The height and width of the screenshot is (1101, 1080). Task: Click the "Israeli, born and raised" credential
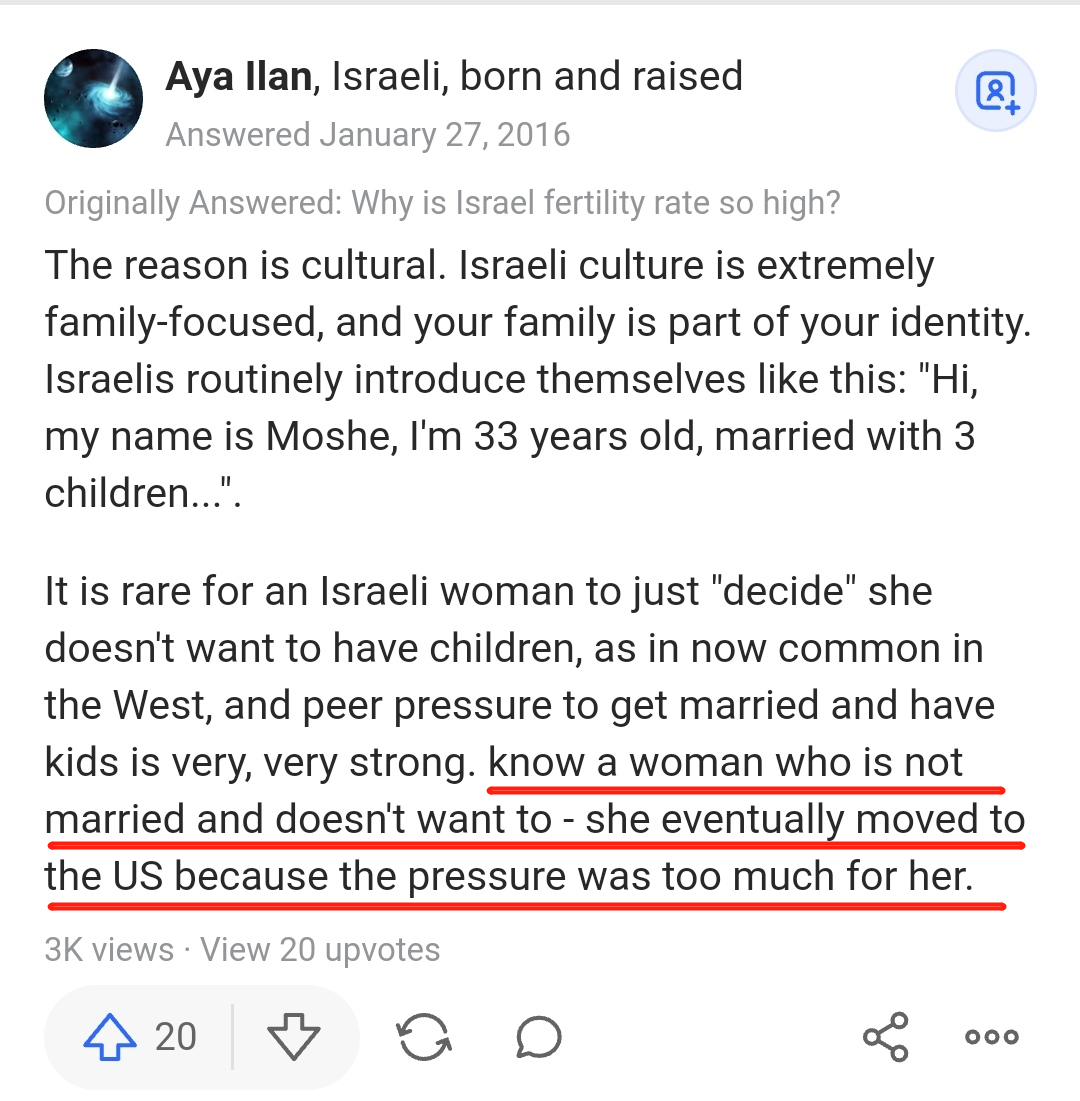coord(537,76)
